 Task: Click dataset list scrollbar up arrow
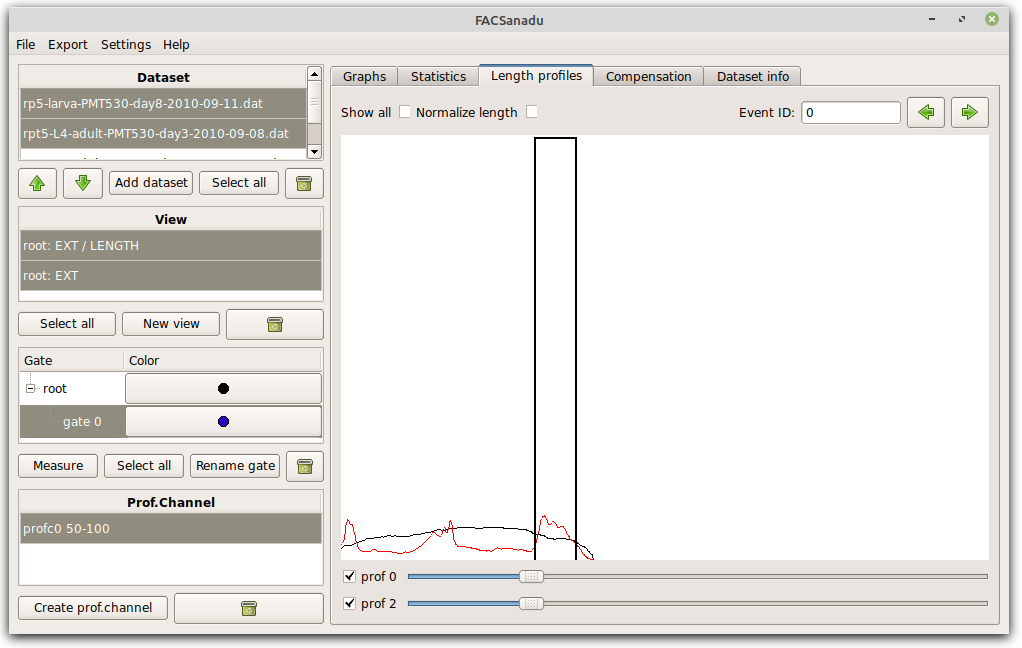coord(314,74)
